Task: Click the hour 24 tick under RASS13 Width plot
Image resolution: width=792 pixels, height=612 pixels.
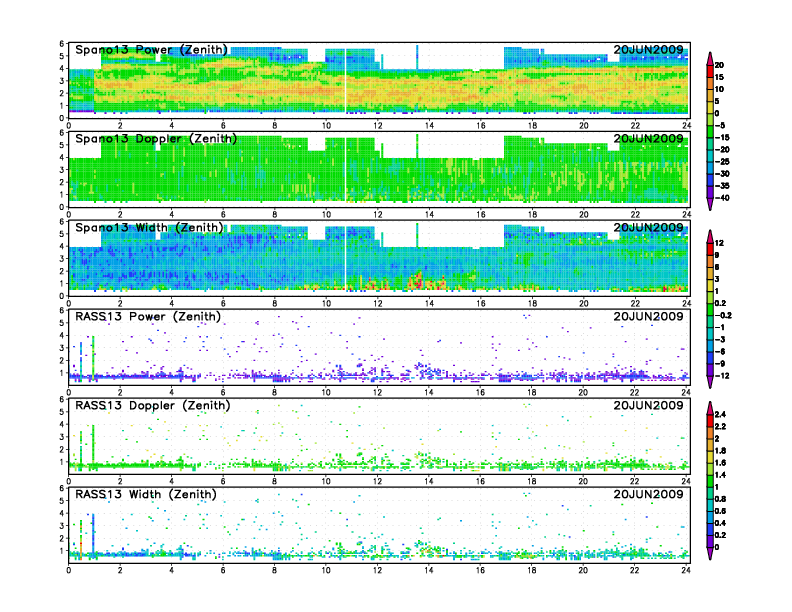Action: click(686, 570)
